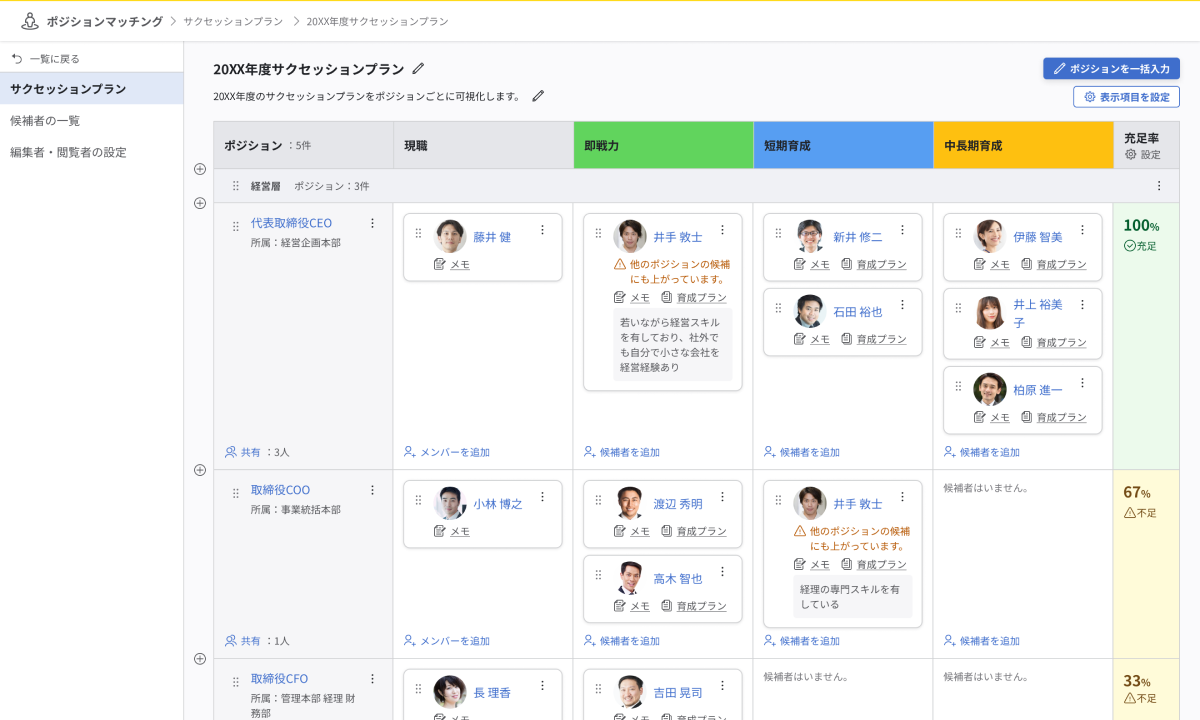Open sharing info 共有:1人 for COO
Image resolution: width=1200 pixels, height=720 pixels.
pos(258,641)
